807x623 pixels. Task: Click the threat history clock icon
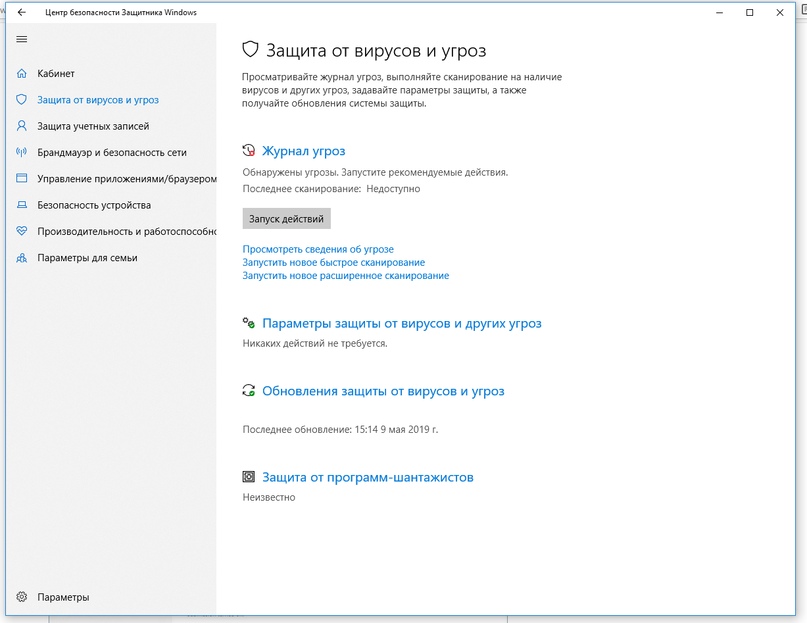pyautogui.click(x=249, y=151)
